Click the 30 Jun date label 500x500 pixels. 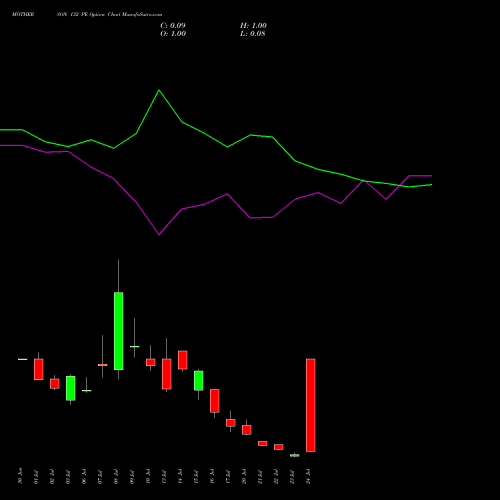click(x=20, y=477)
